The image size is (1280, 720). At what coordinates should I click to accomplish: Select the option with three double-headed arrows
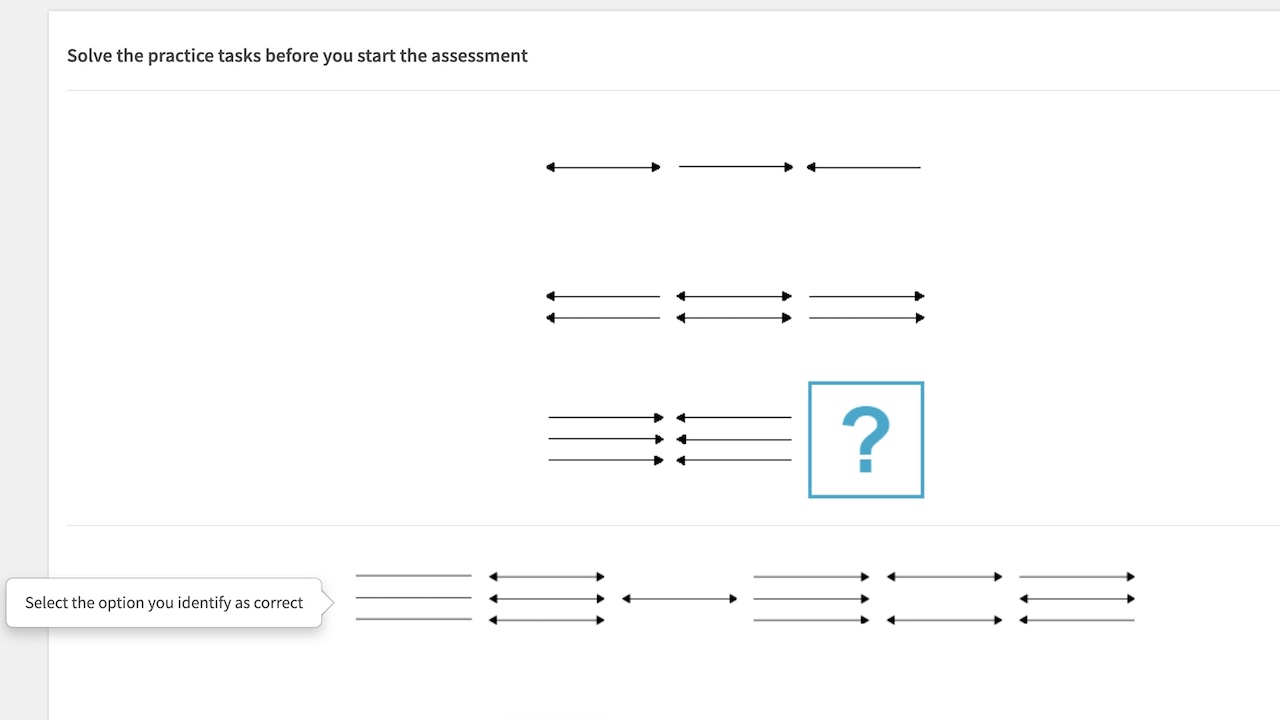tap(546, 598)
